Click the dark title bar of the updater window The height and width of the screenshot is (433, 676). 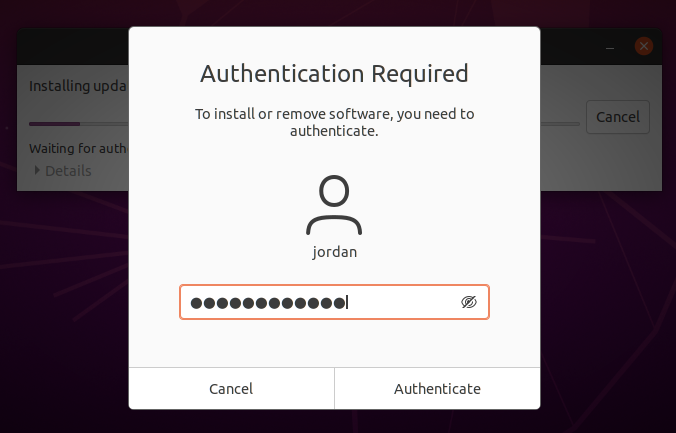point(70,46)
